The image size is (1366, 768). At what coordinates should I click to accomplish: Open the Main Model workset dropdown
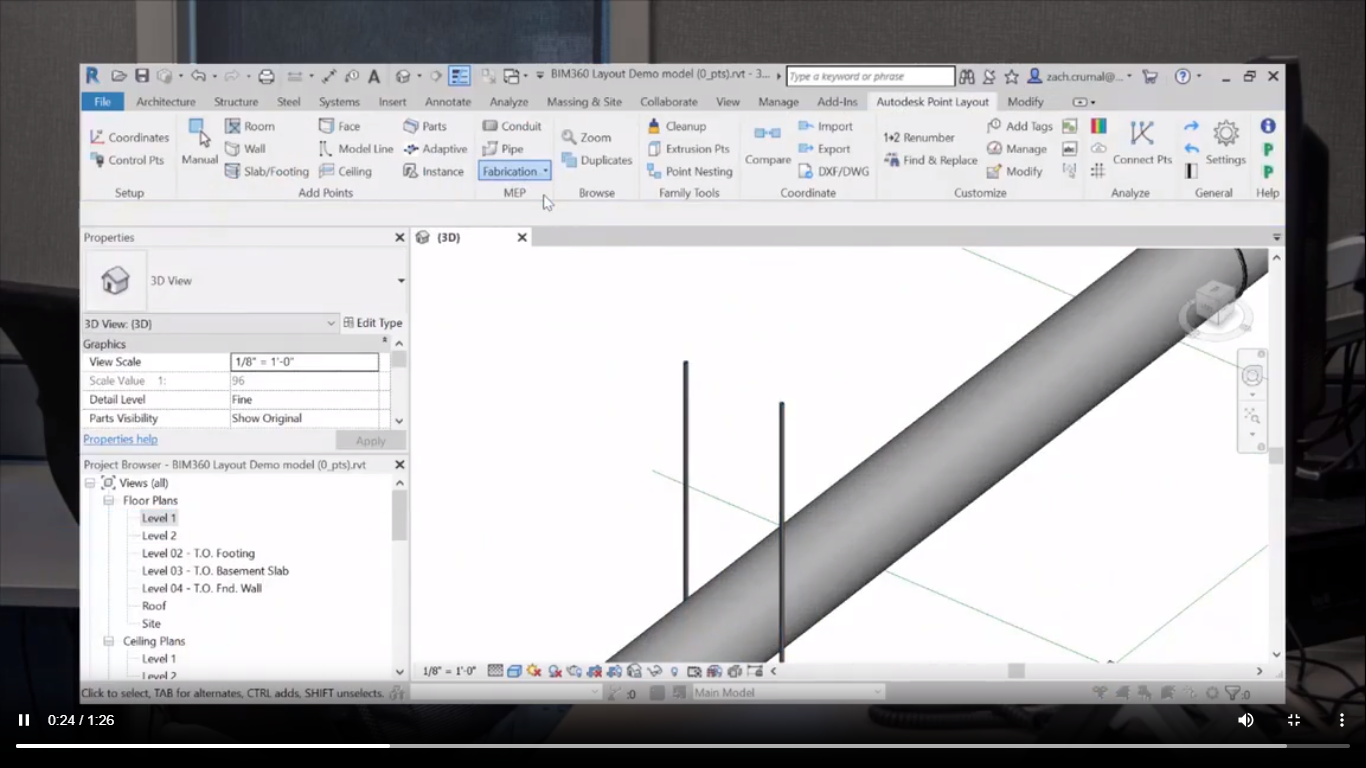click(789, 692)
